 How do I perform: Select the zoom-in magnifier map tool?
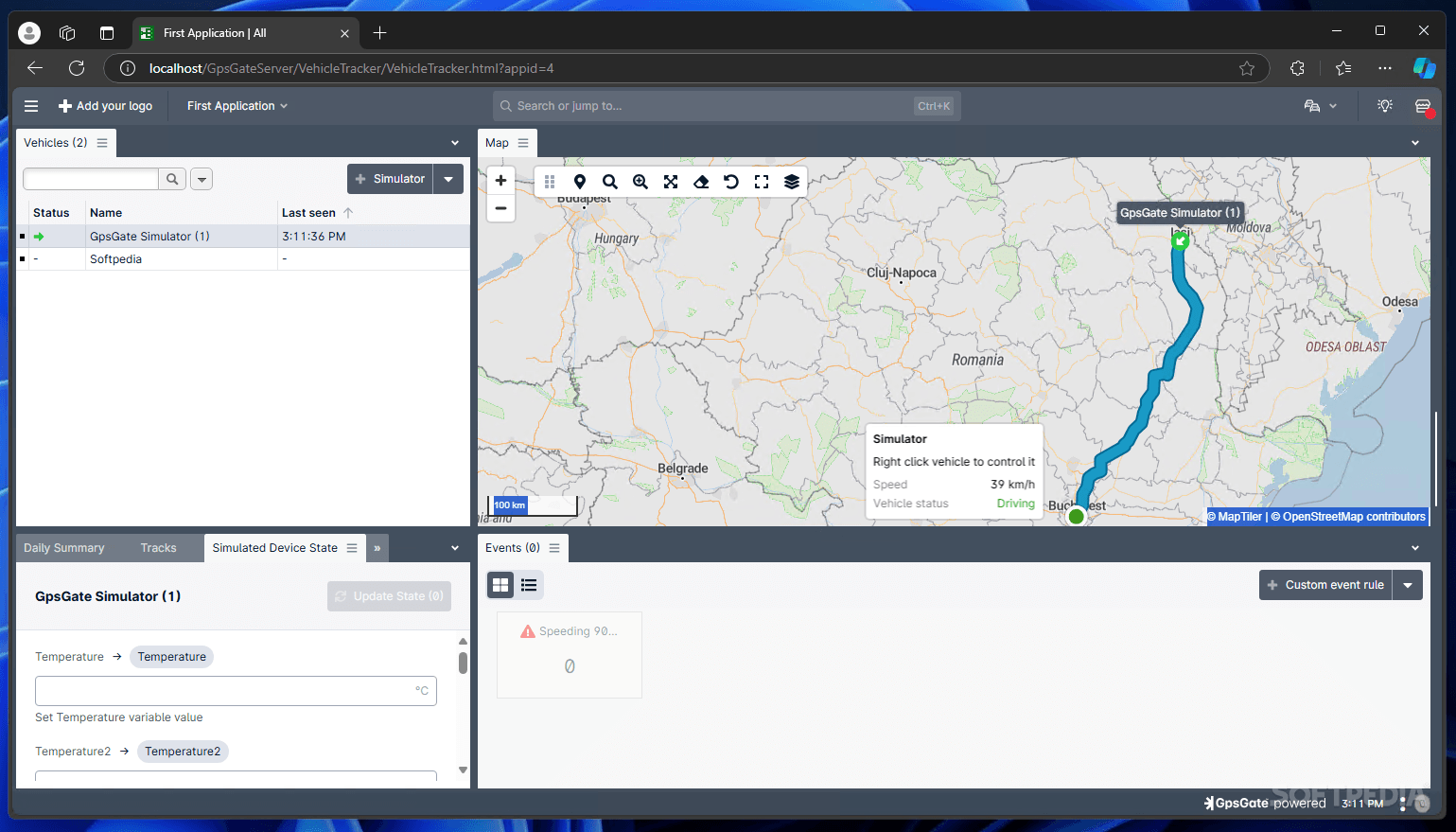click(x=640, y=182)
